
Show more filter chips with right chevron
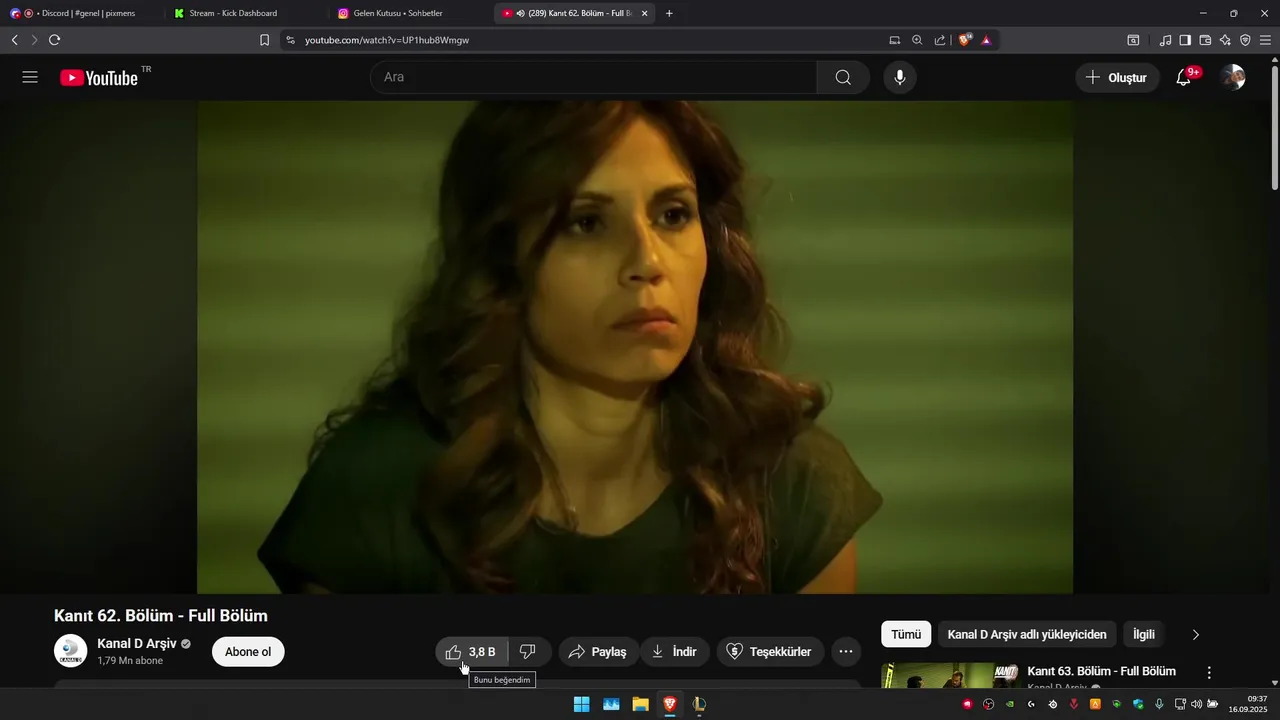pos(1195,634)
